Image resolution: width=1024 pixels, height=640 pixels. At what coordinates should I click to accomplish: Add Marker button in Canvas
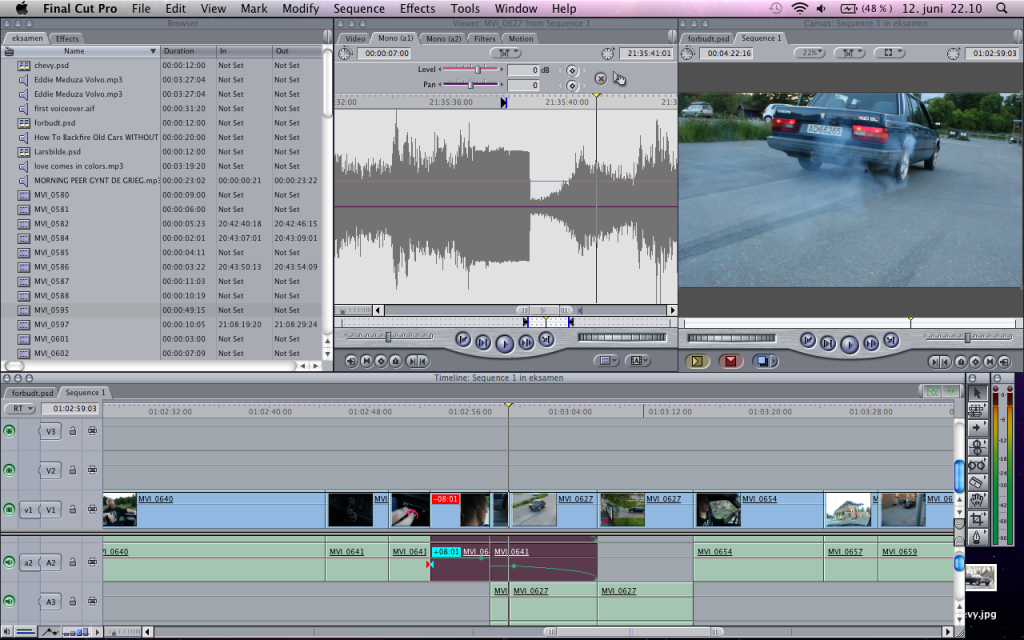click(961, 361)
